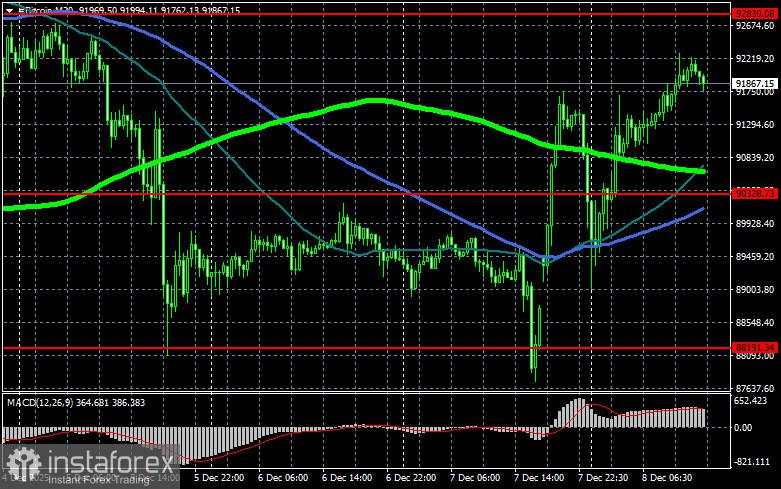Select the red 92830.08 price level label
Viewport: 781px width, 489px height.
click(x=755, y=14)
